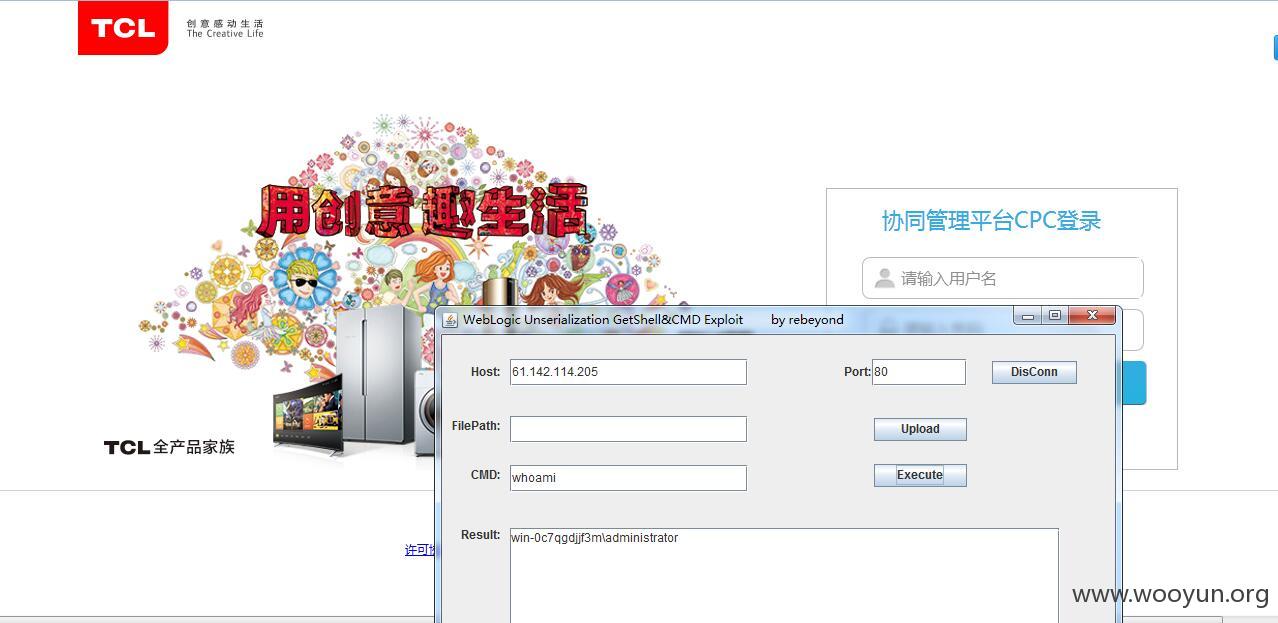
Task: Click the TCL 全产品家族 text
Action: 169,447
